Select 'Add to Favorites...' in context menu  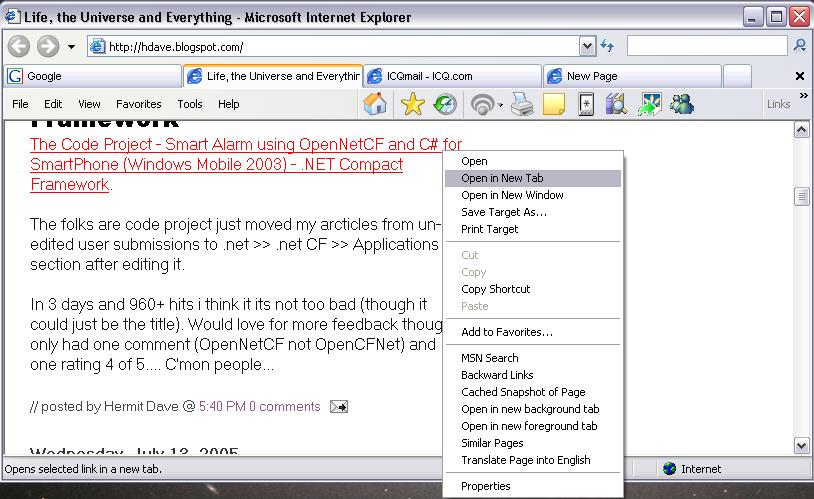(x=506, y=332)
